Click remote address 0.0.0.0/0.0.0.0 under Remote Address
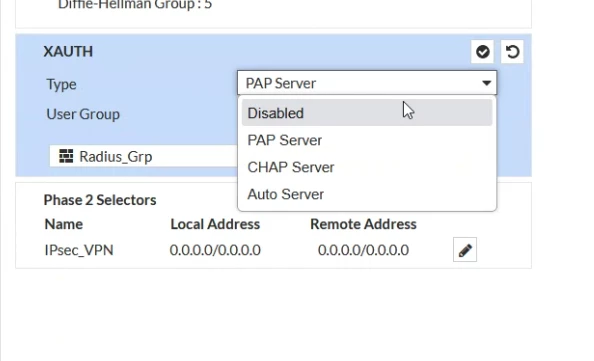 363,250
